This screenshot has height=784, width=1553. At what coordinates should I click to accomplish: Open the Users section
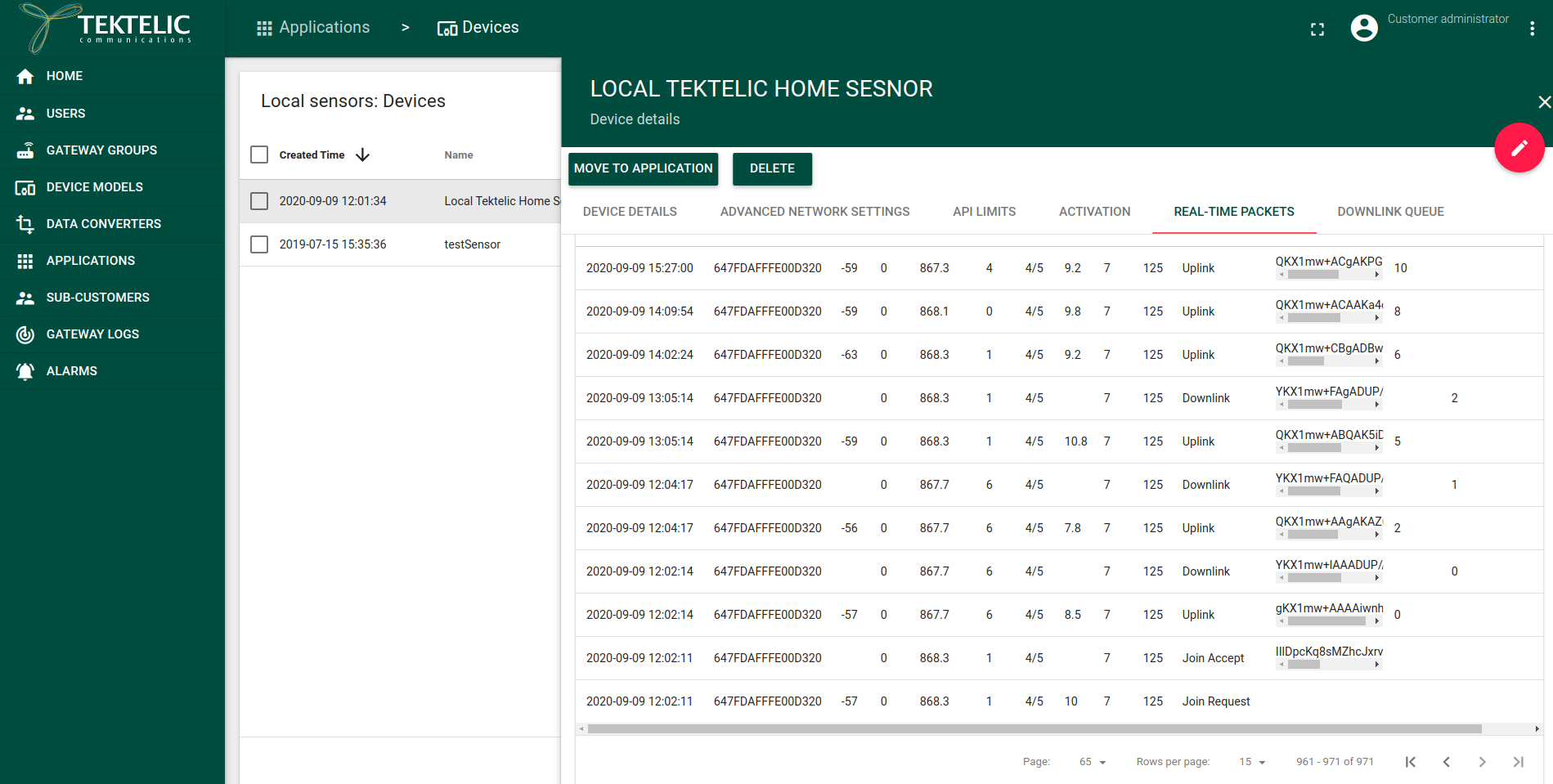point(65,113)
